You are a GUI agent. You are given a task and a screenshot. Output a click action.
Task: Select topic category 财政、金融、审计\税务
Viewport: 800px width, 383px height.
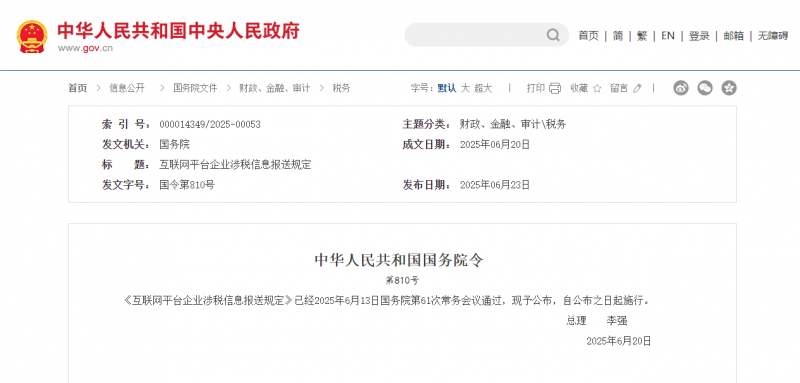point(513,124)
